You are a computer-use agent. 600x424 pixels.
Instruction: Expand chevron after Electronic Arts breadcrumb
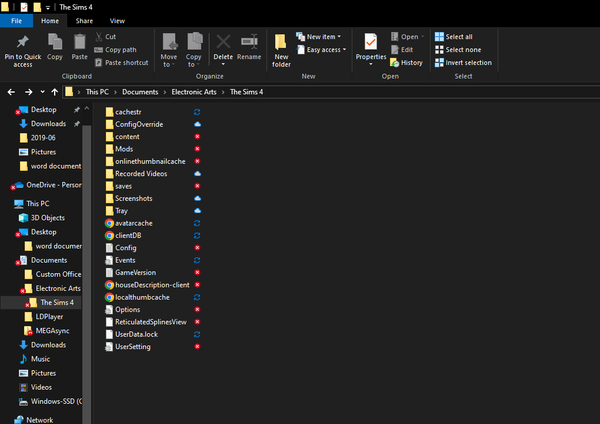(x=223, y=92)
